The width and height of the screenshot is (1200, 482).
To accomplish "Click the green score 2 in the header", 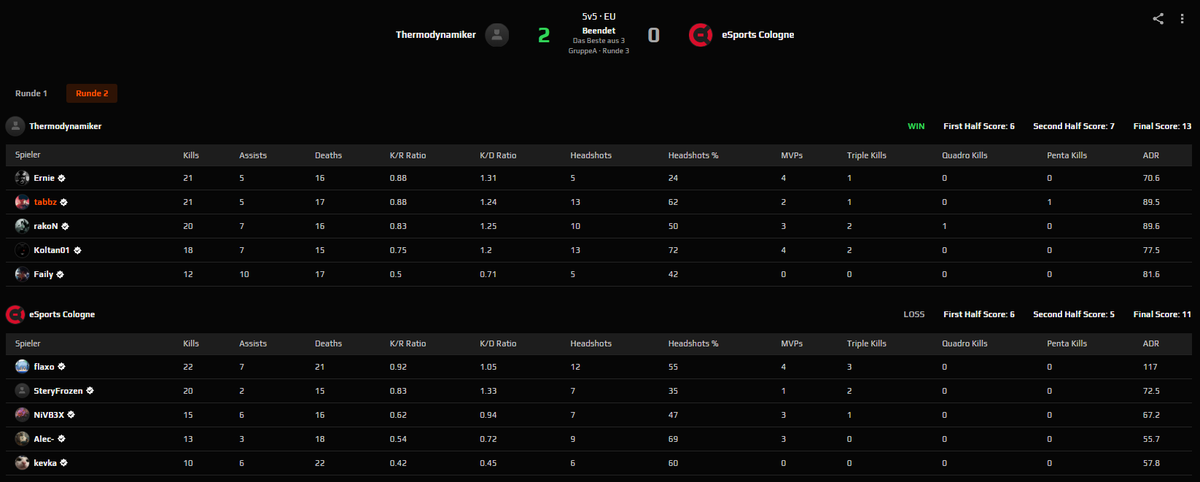I will [544, 35].
